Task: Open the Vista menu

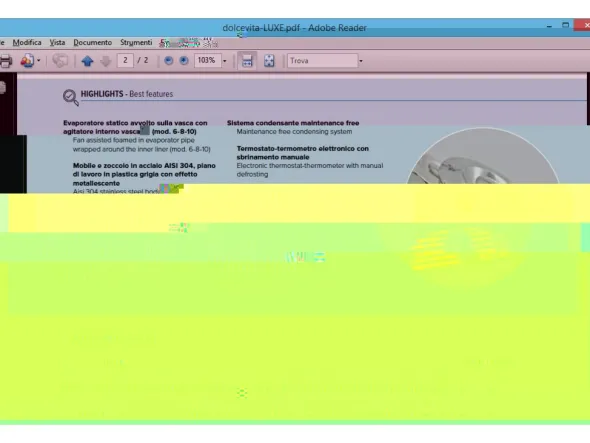Action: [57, 43]
